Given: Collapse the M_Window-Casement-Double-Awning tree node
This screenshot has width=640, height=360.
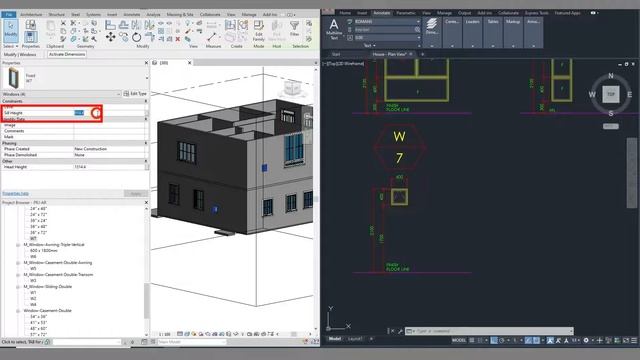Looking at the screenshot, I should (x=18, y=263).
